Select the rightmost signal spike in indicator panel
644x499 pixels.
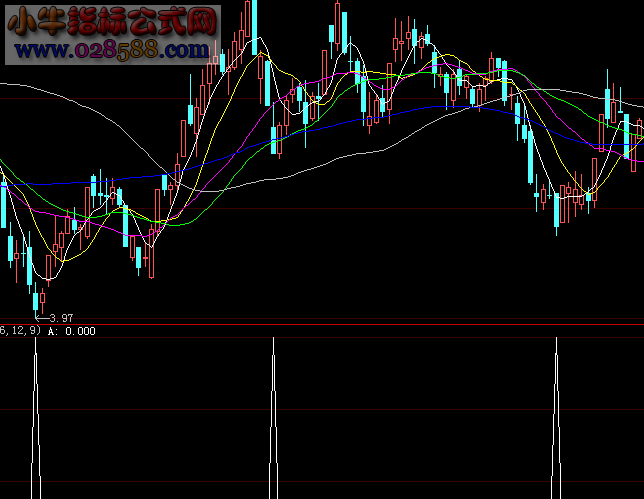tap(557, 420)
